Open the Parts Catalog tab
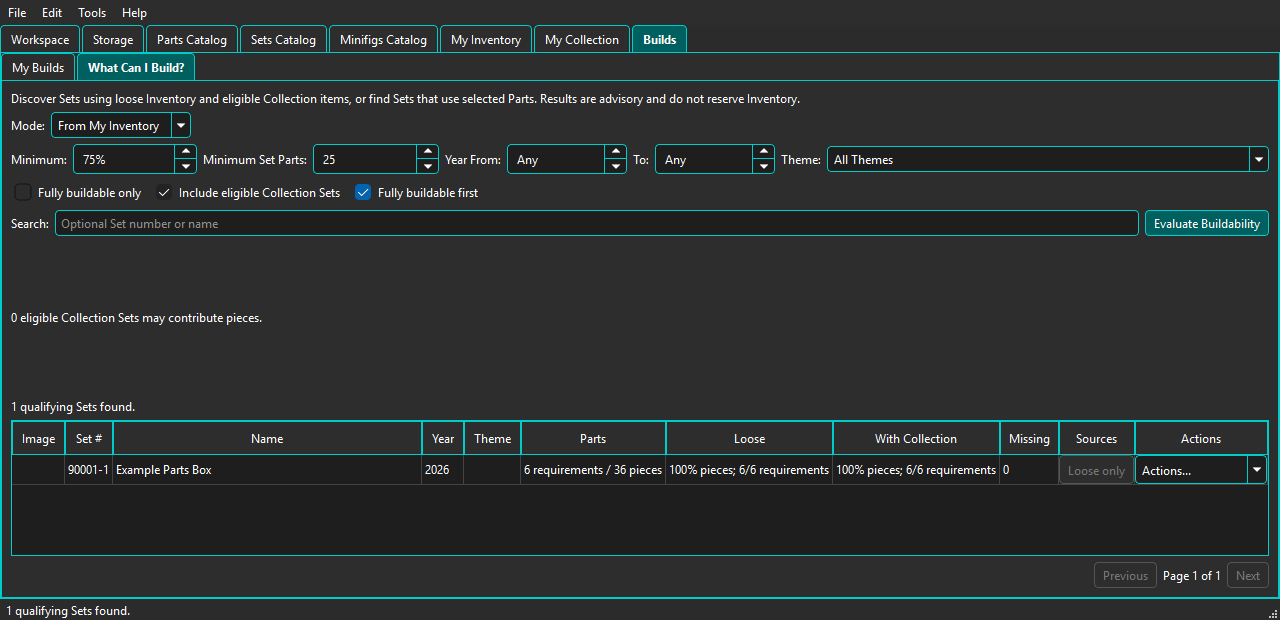The image size is (1280, 620). [x=192, y=40]
